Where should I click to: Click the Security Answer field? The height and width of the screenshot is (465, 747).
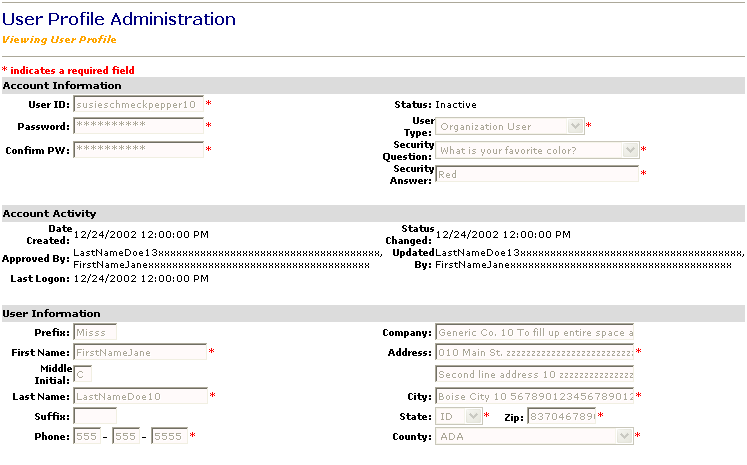(x=536, y=174)
